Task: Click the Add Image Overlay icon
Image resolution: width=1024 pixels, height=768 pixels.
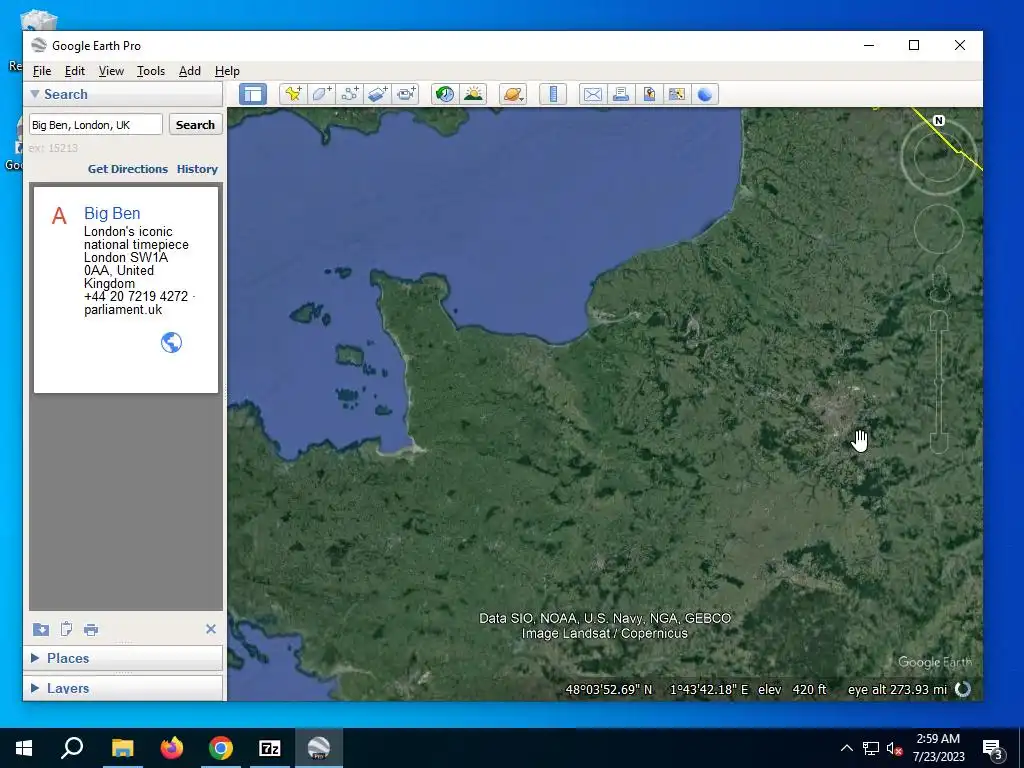Action: 377,94
